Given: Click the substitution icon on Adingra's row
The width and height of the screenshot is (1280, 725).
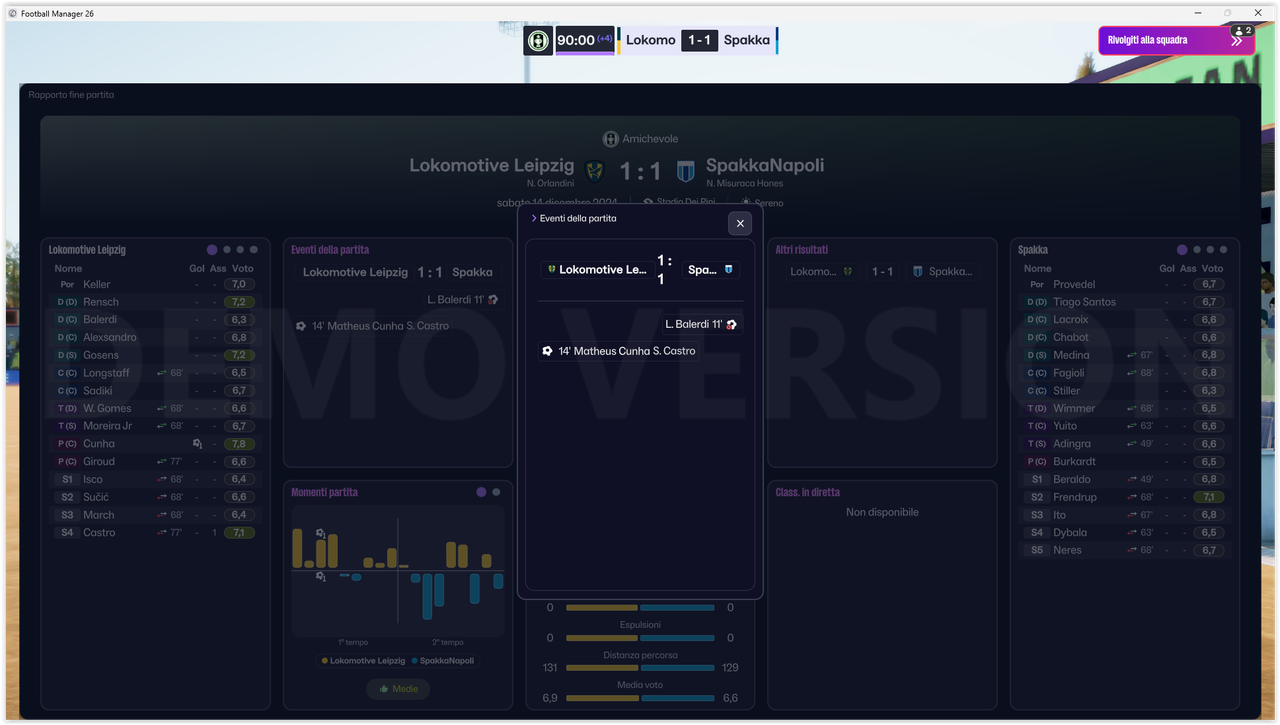Looking at the screenshot, I should tap(1132, 444).
